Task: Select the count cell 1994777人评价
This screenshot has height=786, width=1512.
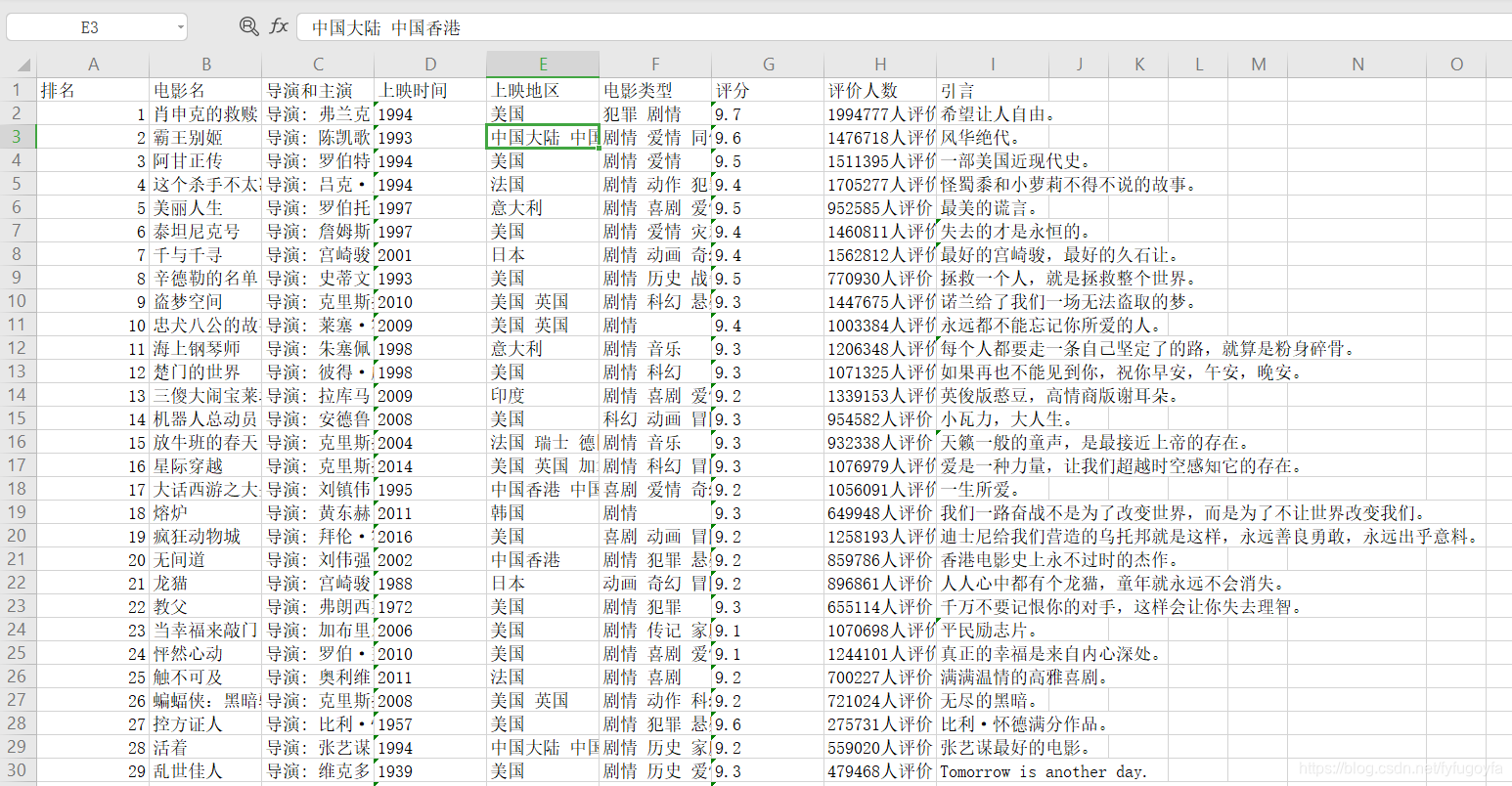Action: click(880, 113)
